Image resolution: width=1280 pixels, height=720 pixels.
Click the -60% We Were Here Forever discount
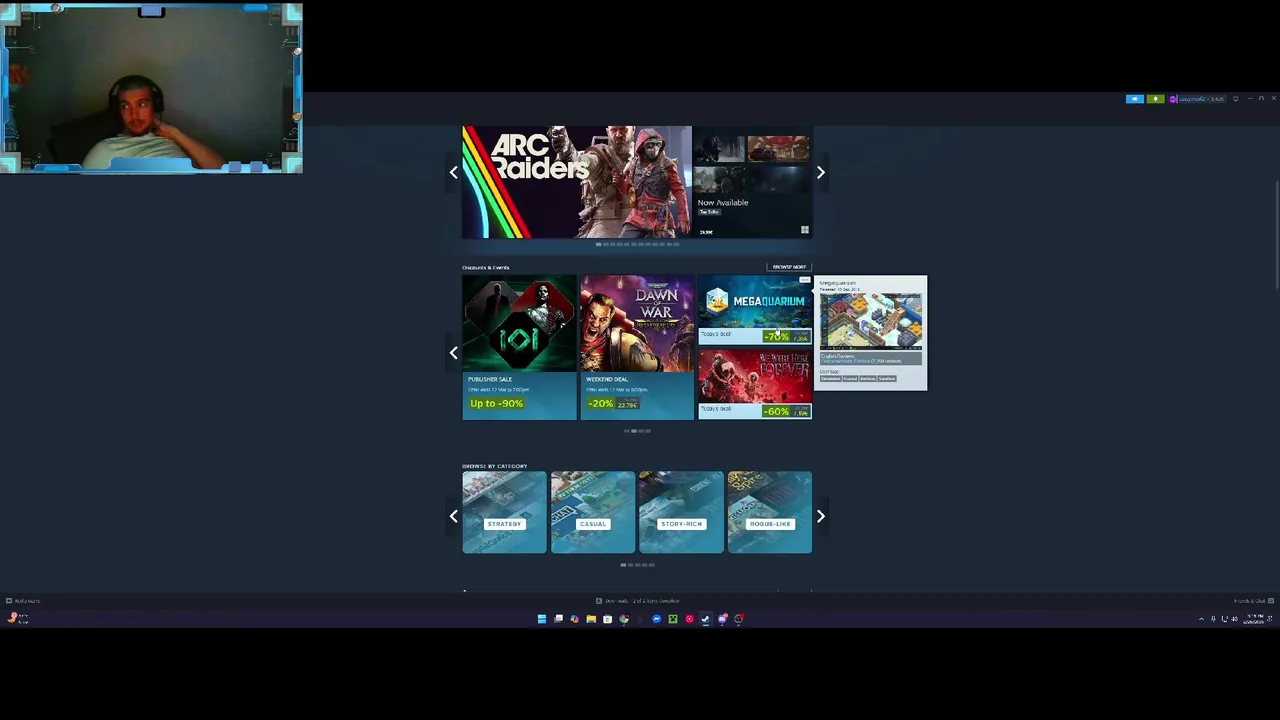coord(777,411)
